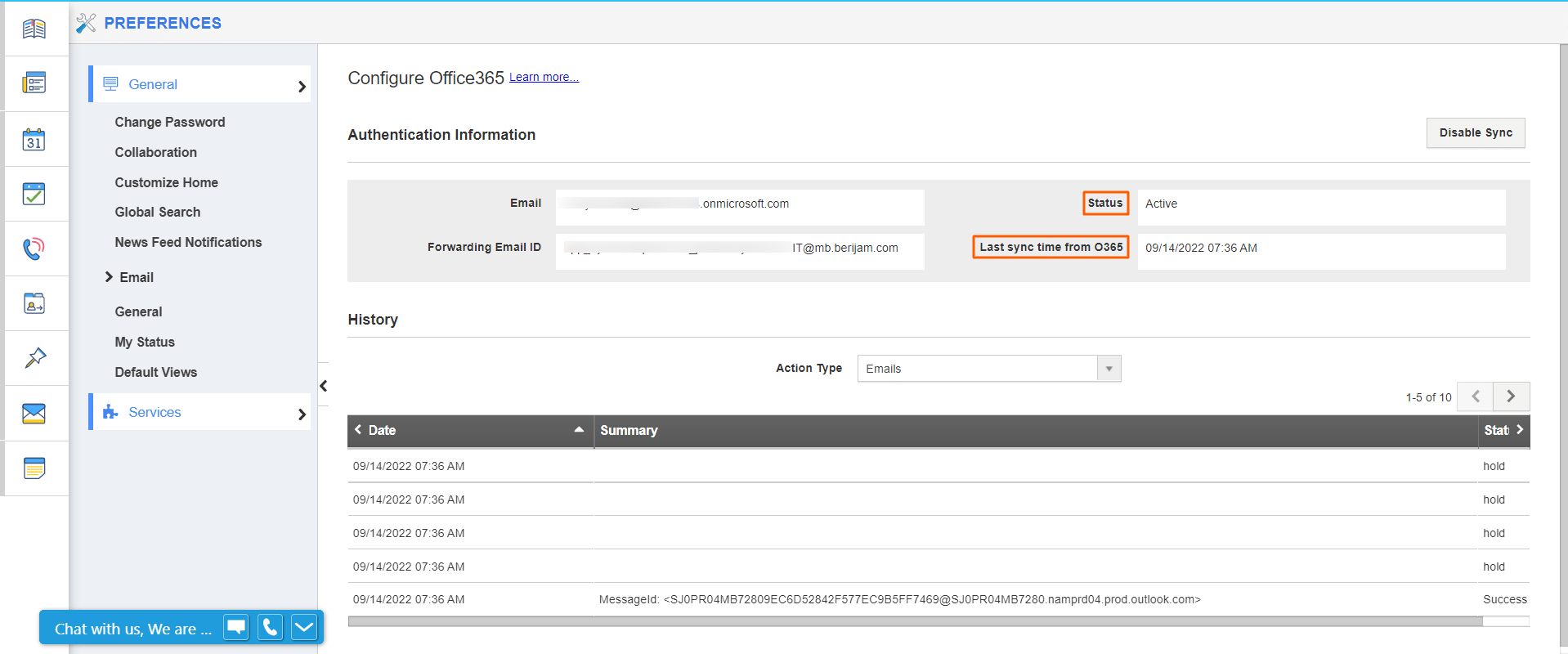The image size is (1568, 654).
Task: Open the calendar 31 icon
Action: tap(34, 139)
